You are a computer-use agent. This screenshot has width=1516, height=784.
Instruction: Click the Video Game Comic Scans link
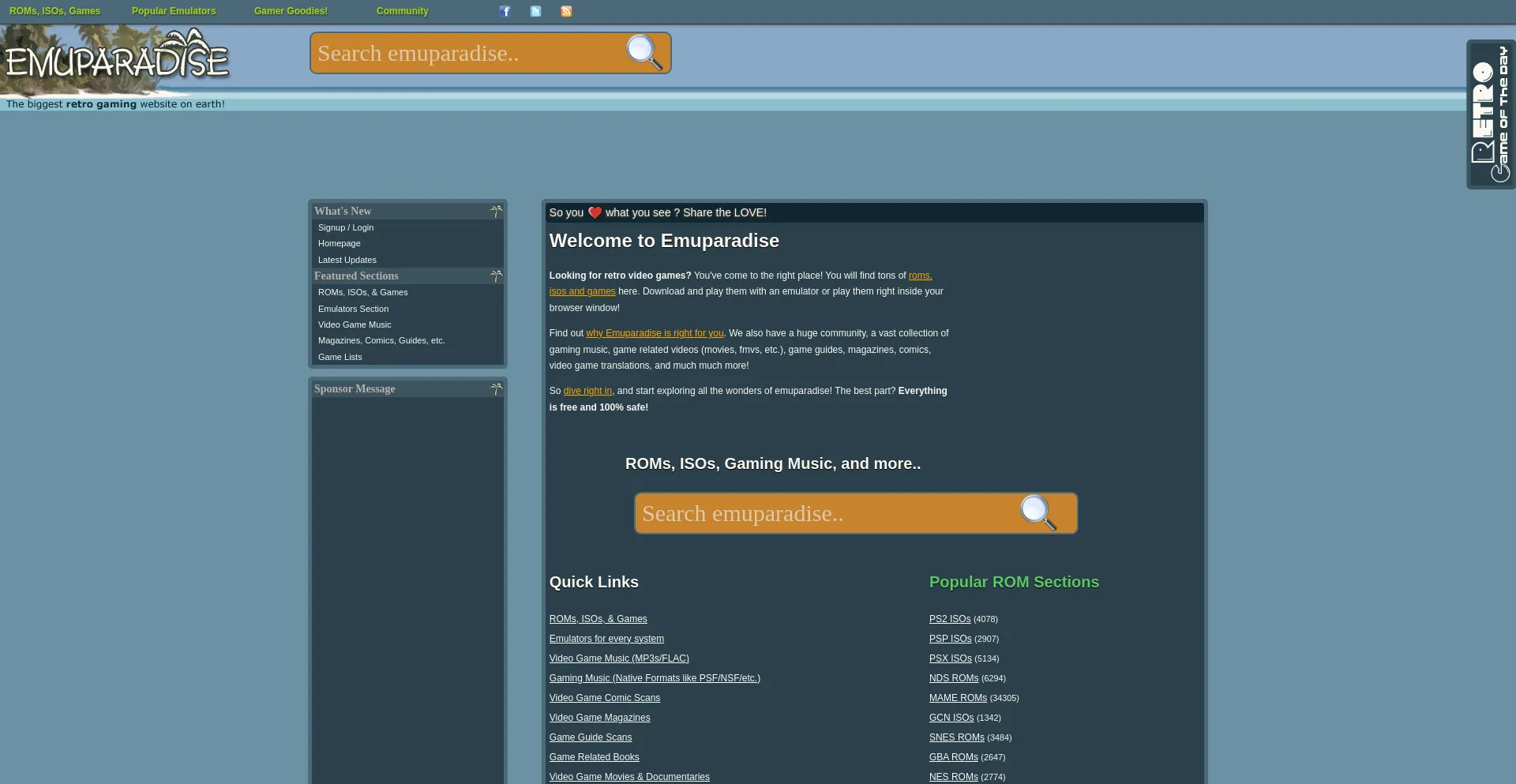click(x=604, y=698)
